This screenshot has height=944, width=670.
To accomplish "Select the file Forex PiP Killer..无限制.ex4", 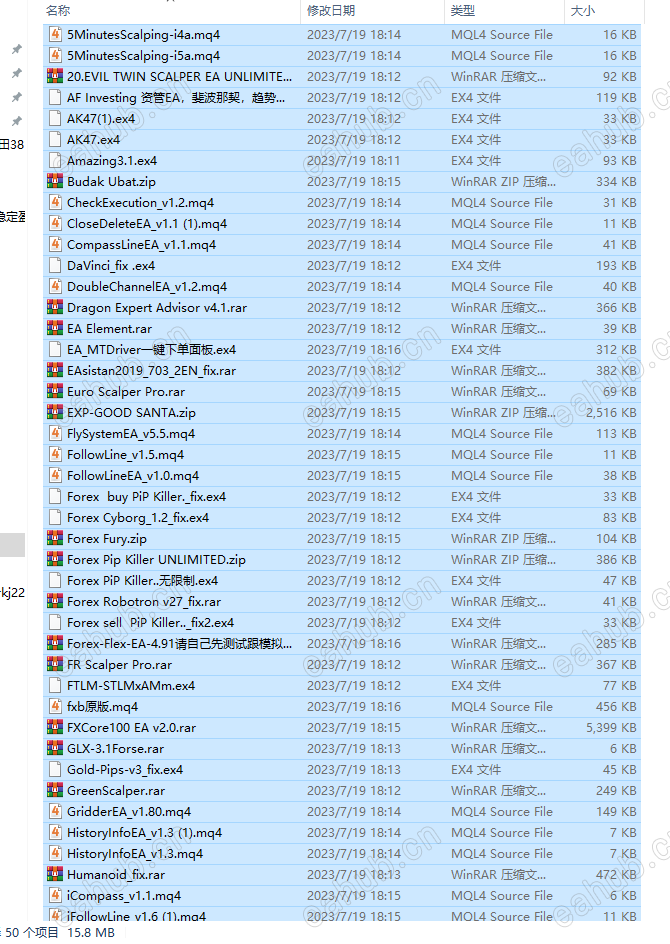I will click(x=142, y=580).
